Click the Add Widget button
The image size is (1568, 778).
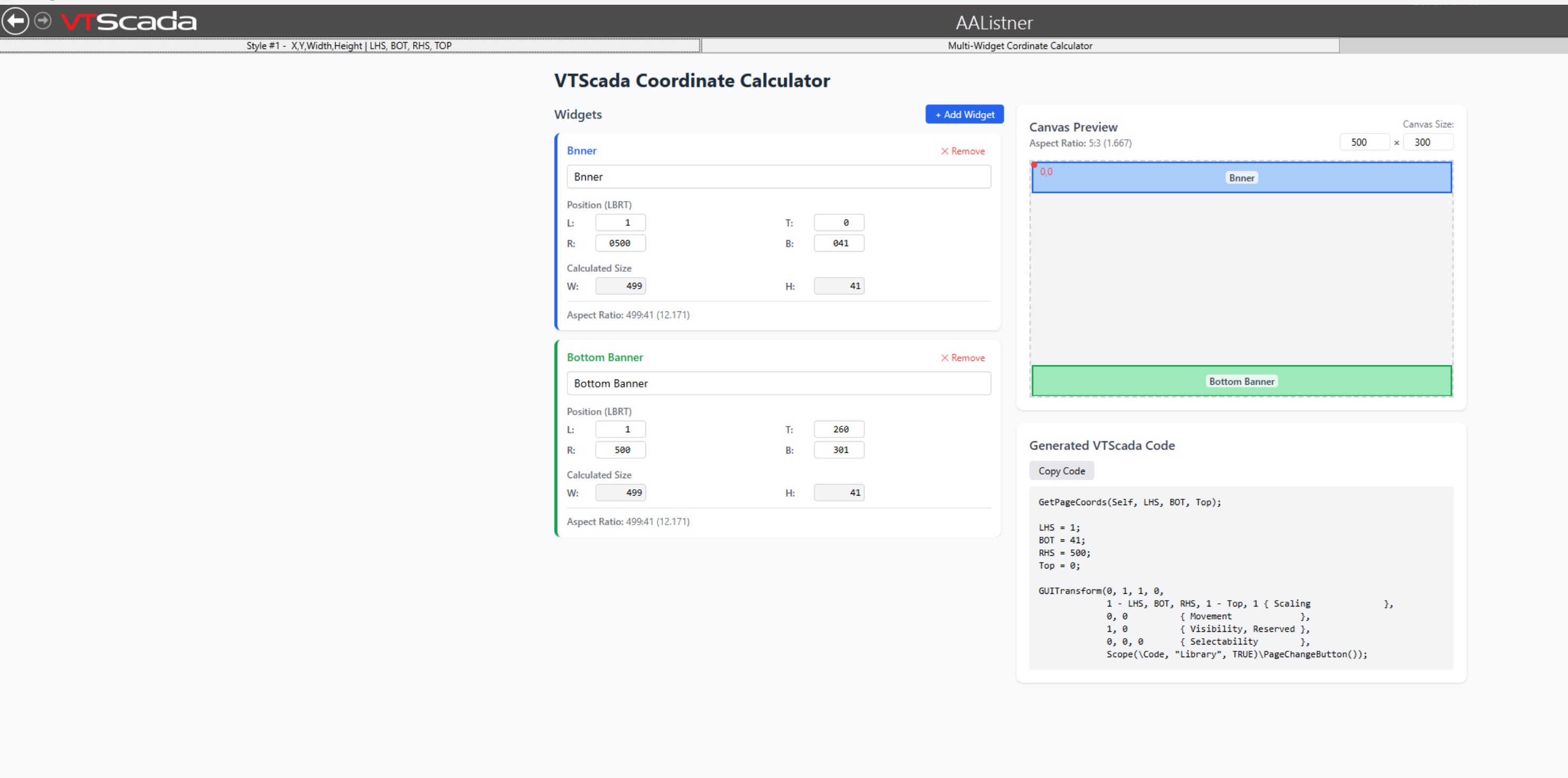point(964,115)
